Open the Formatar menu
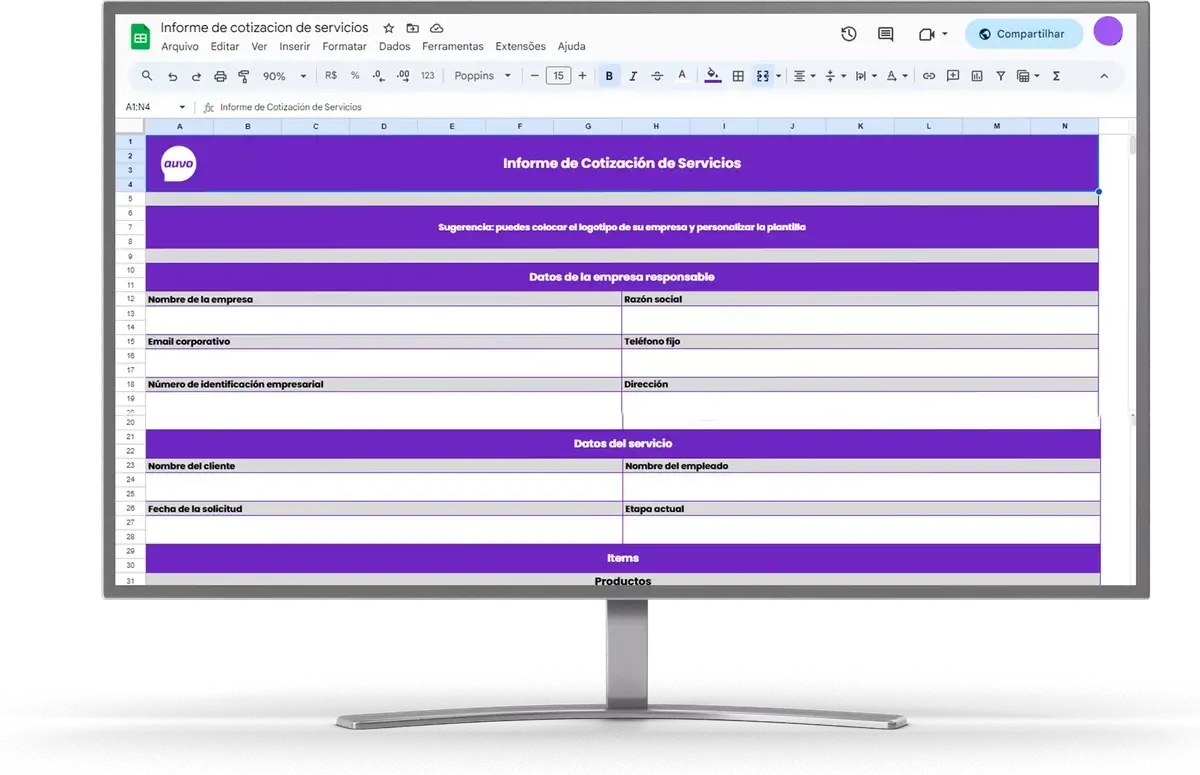The height and width of the screenshot is (775, 1200). 345,46
